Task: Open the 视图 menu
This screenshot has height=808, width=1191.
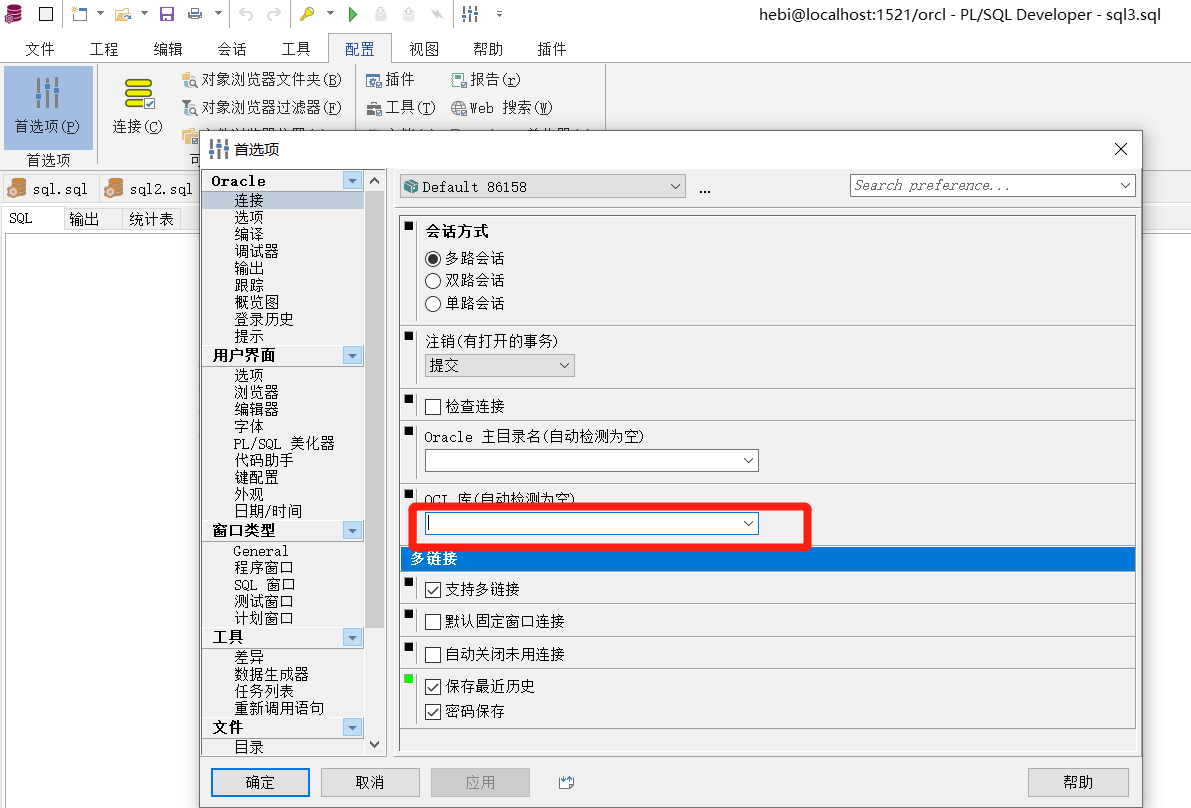Action: [x=423, y=47]
